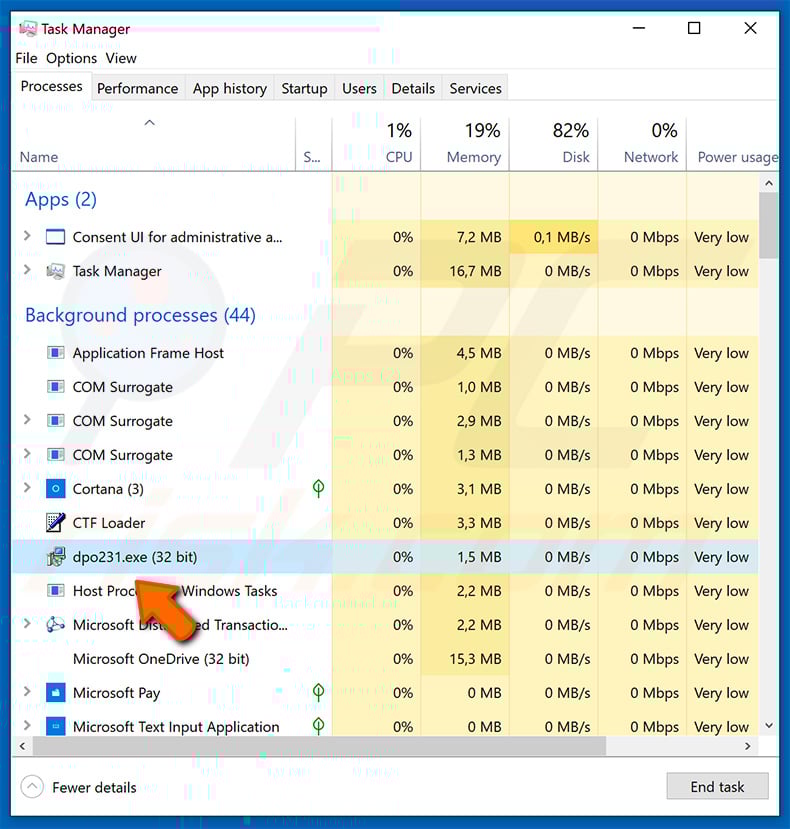790x829 pixels.
Task: Expand the COM Surrogate 2,9 MB row
Action: 27,420
